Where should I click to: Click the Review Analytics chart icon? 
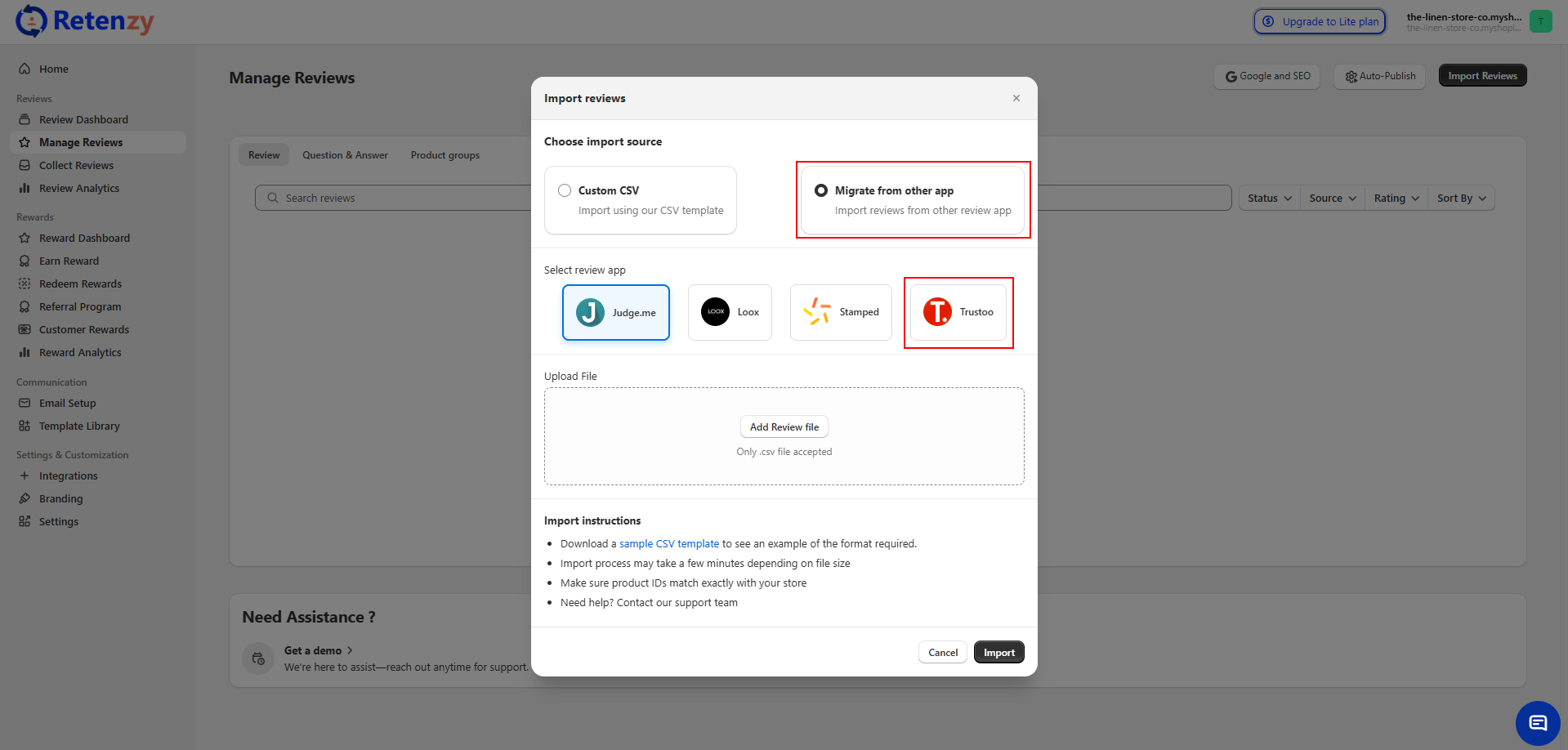25,188
